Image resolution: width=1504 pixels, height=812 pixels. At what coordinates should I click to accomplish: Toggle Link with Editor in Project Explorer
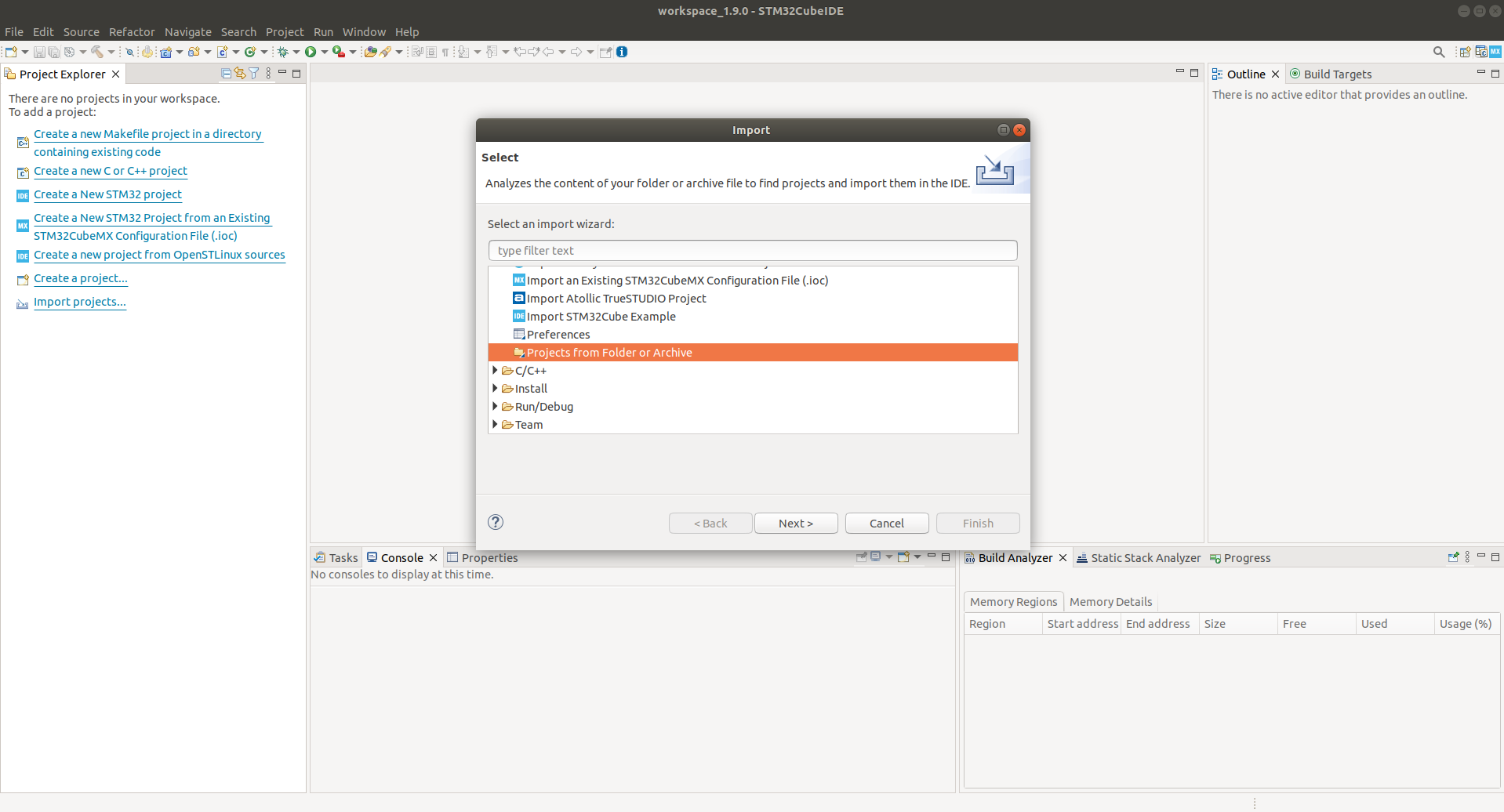(x=240, y=74)
